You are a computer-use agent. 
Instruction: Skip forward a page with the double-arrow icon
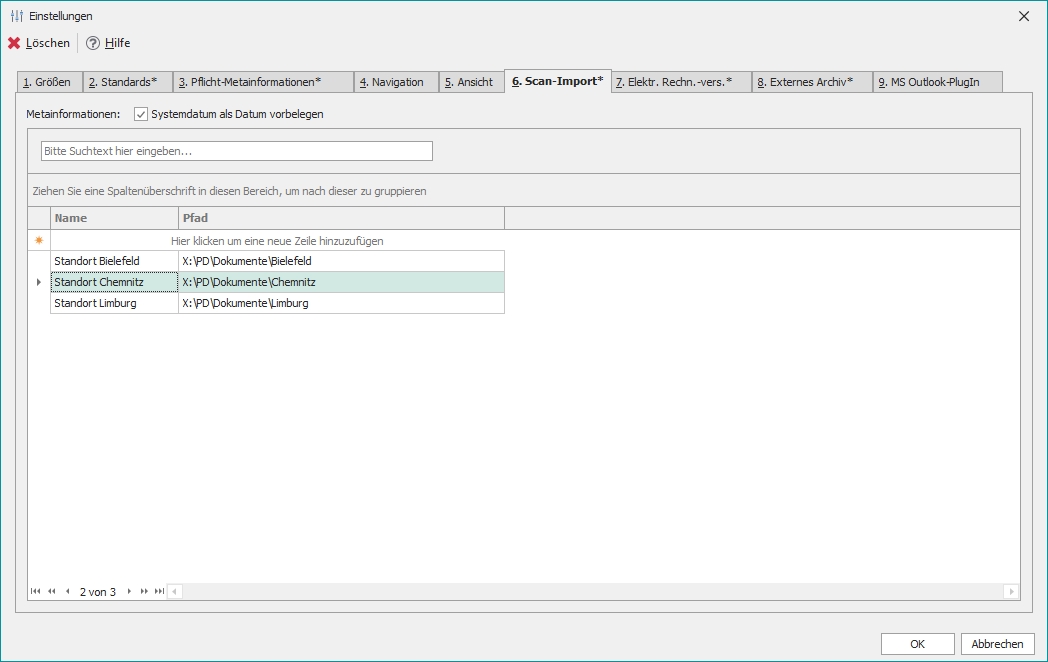(145, 591)
